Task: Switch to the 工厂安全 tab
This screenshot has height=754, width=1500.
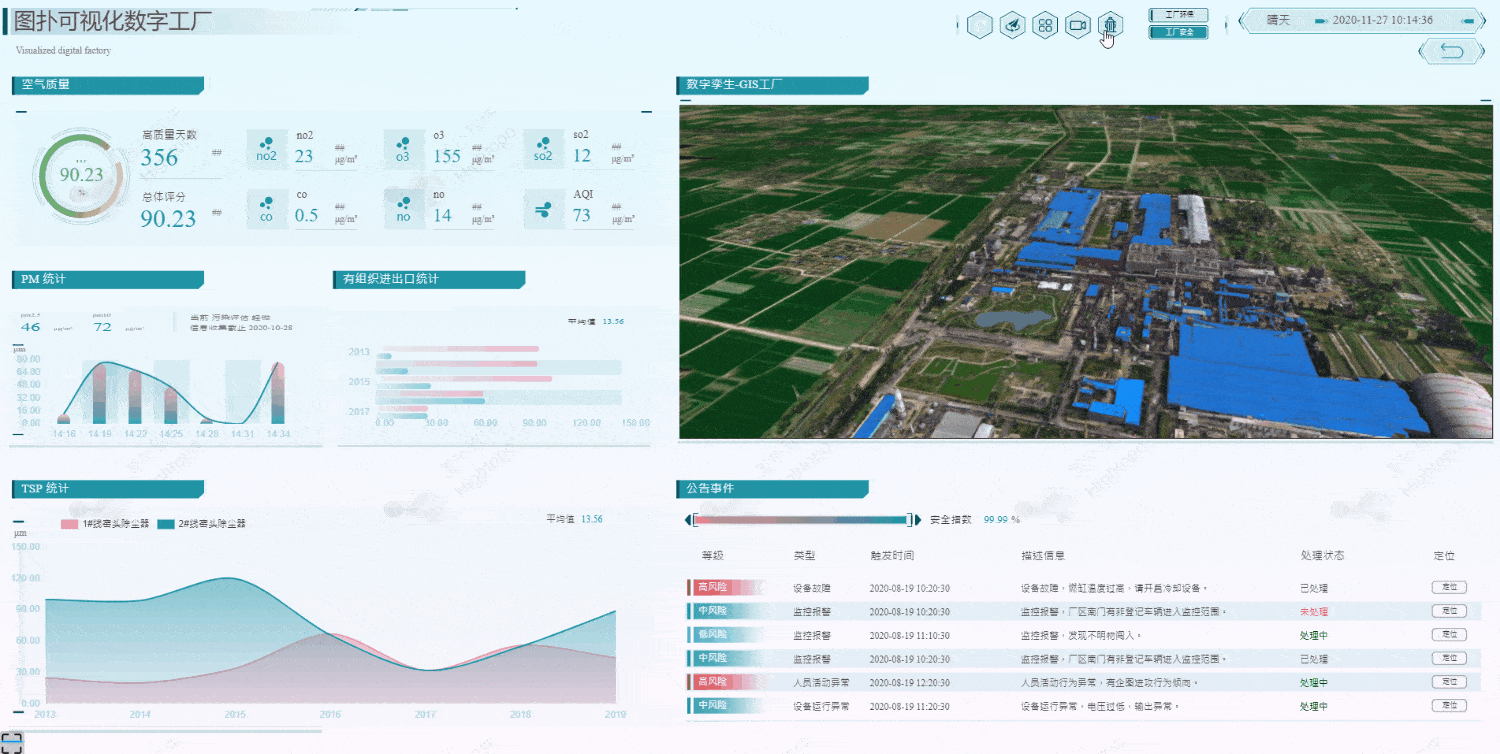Action: coord(1178,32)
